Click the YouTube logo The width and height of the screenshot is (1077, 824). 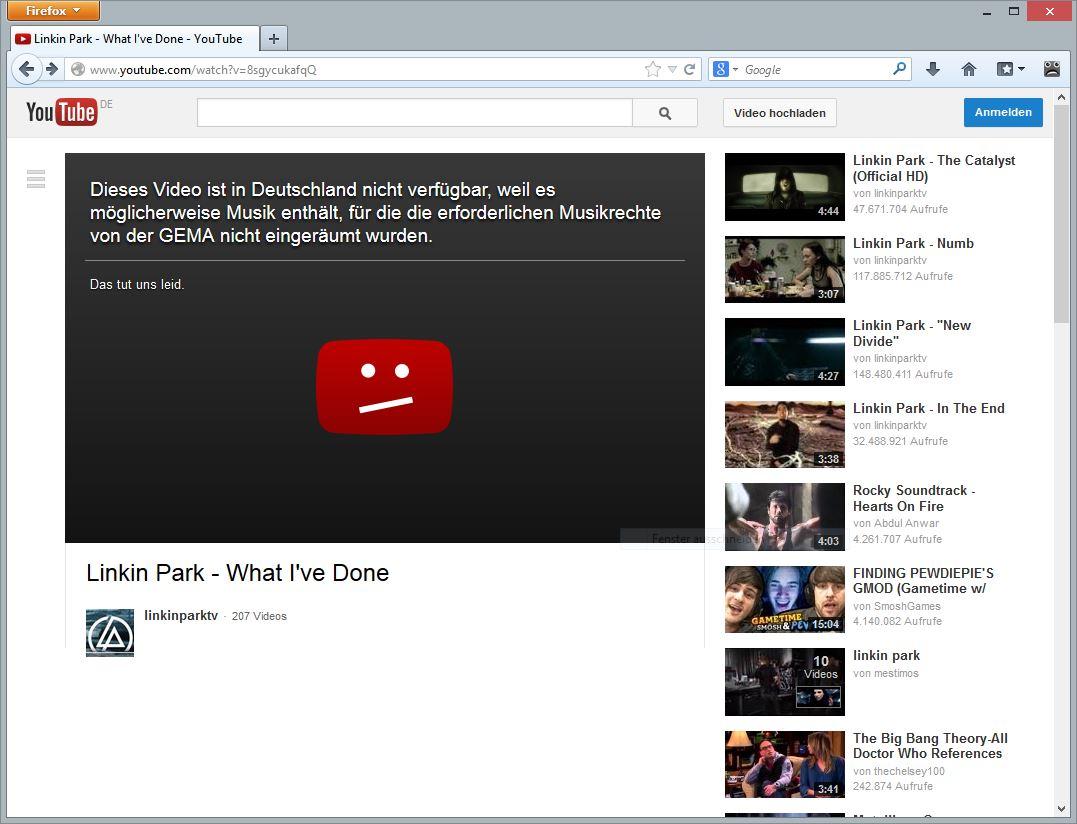pos(61,112)
